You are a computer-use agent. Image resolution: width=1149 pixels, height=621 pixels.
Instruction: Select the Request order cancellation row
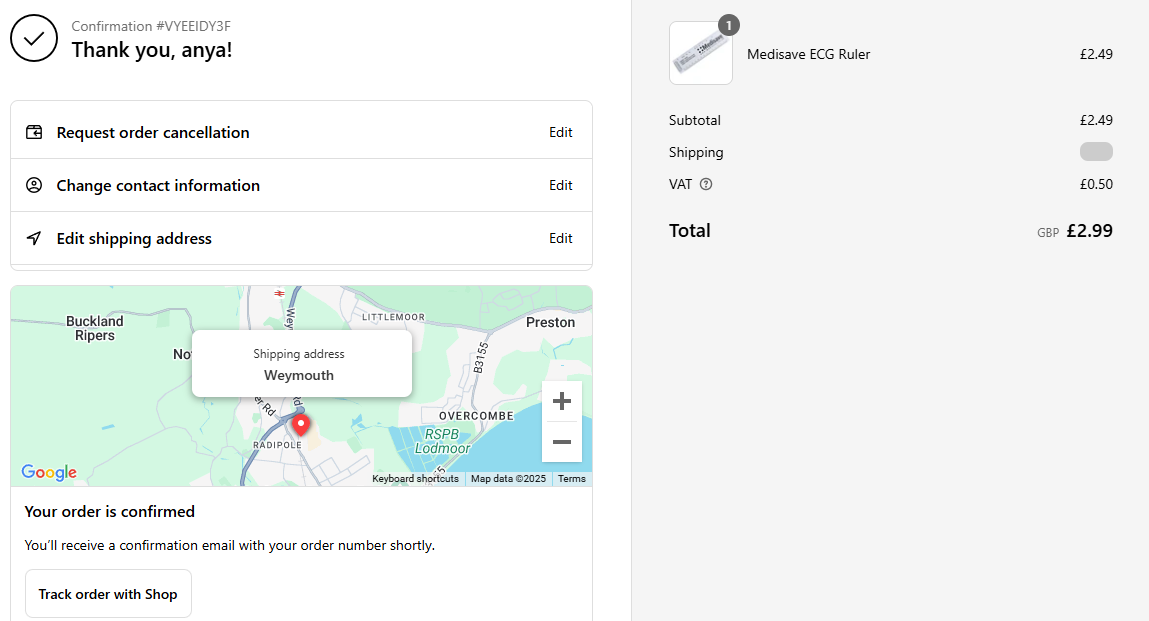coord(153,132)
